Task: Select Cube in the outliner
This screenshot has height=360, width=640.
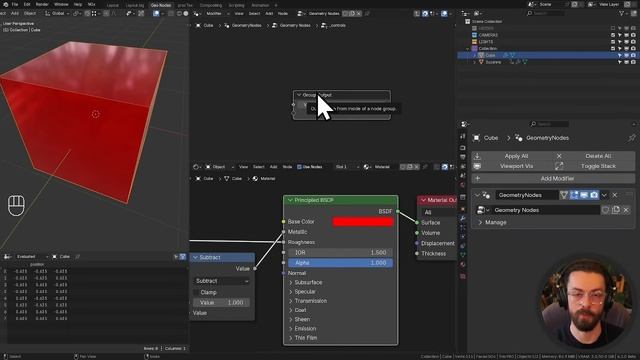Action: point(490,55)
